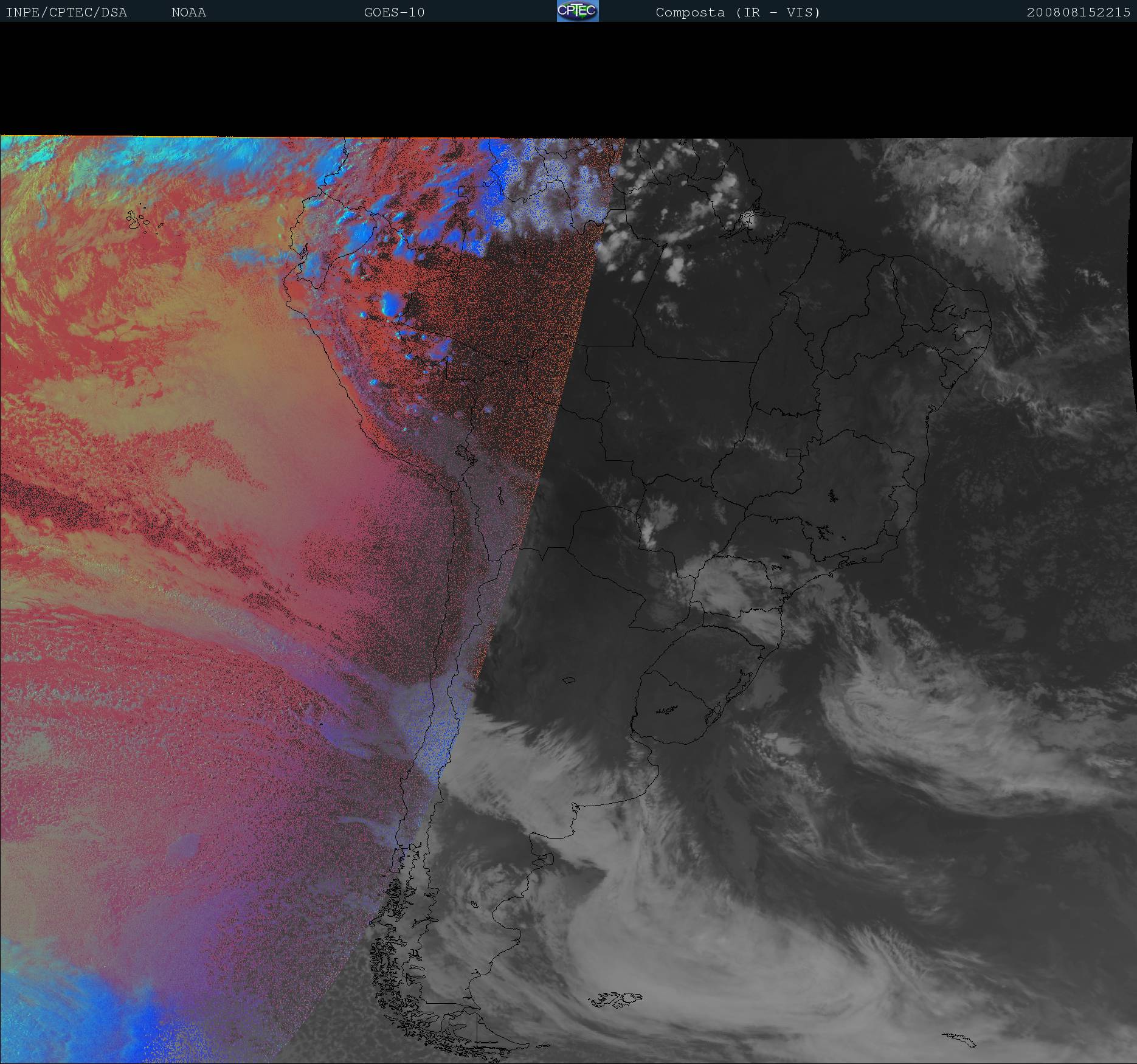This screenshot has width=1137, height=1064.
Task: Click the Mar Chiquita lake outline in Argentina
Action: tap(568, 680)
